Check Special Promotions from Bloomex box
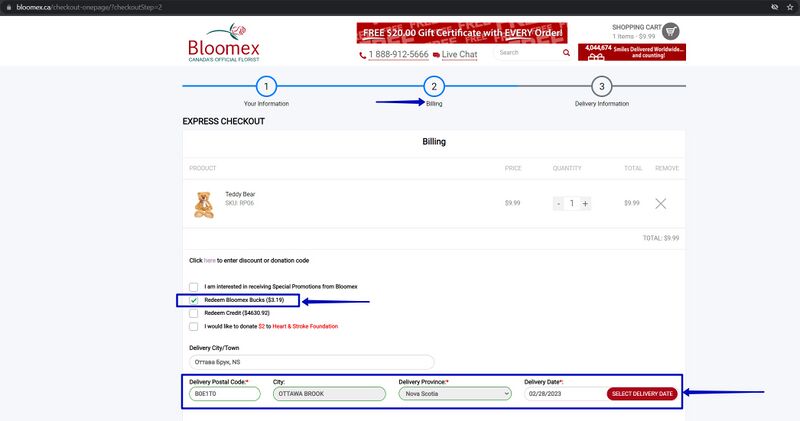The image size is (800, 421). pyautogui.click(x=193, y=287)
